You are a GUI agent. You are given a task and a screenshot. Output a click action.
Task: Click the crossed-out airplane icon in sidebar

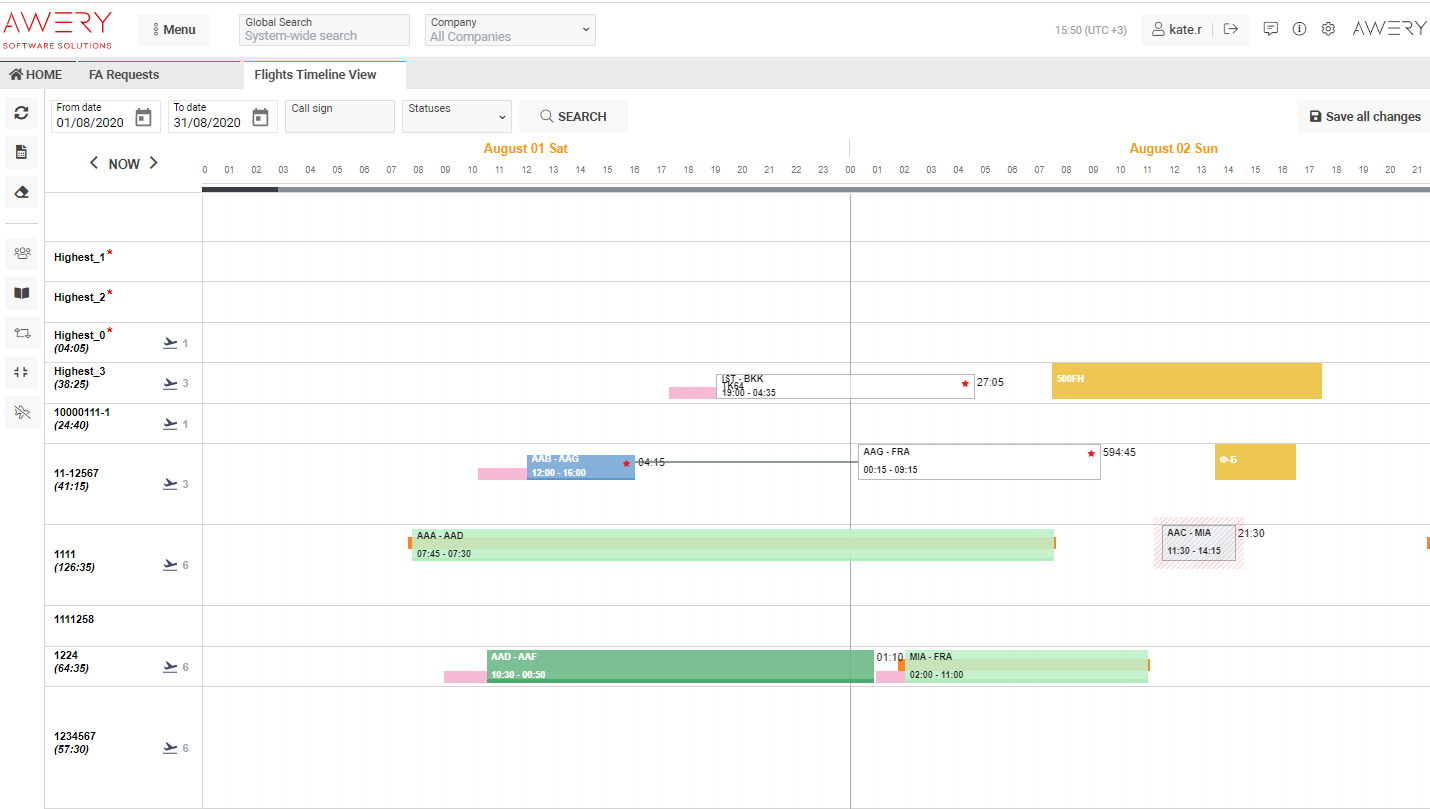click(x=22, y=411)
